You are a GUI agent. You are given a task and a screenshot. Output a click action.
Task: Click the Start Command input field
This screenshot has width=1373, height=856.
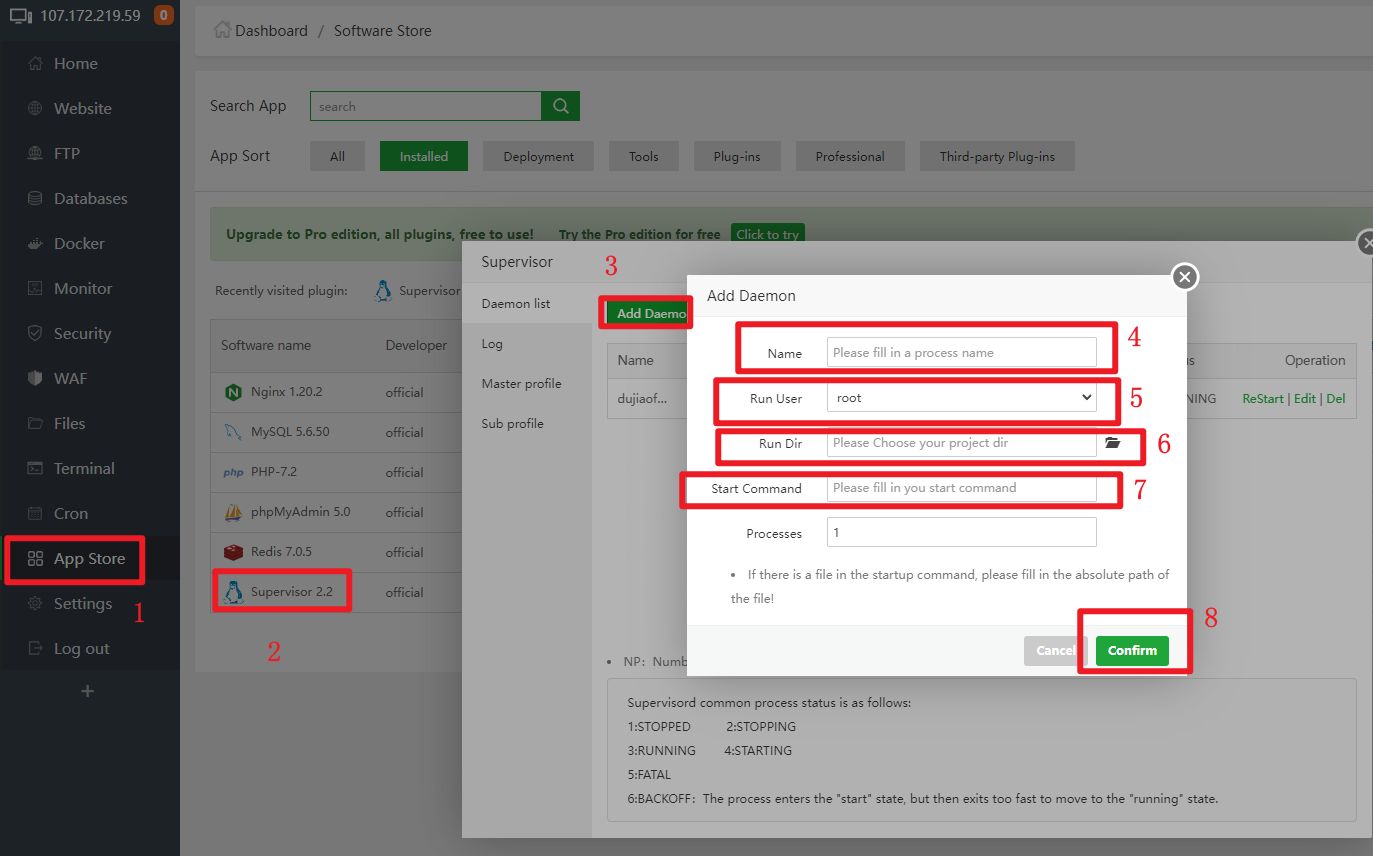(962, 488)
